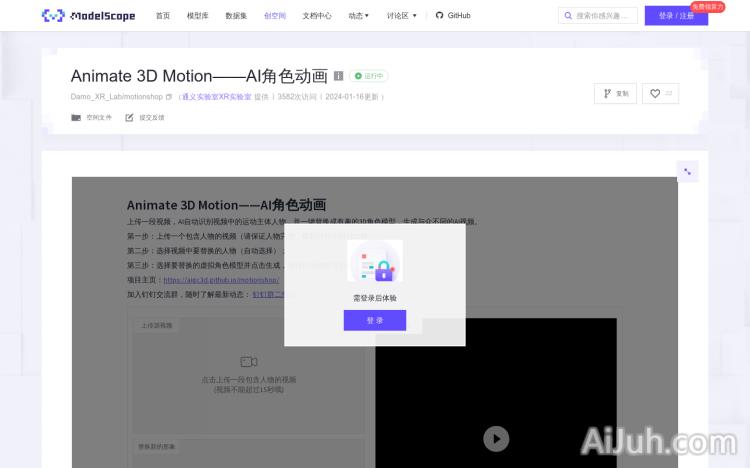
Task: Click the lock illustration in login dialog
Action: tap(375, 261)
